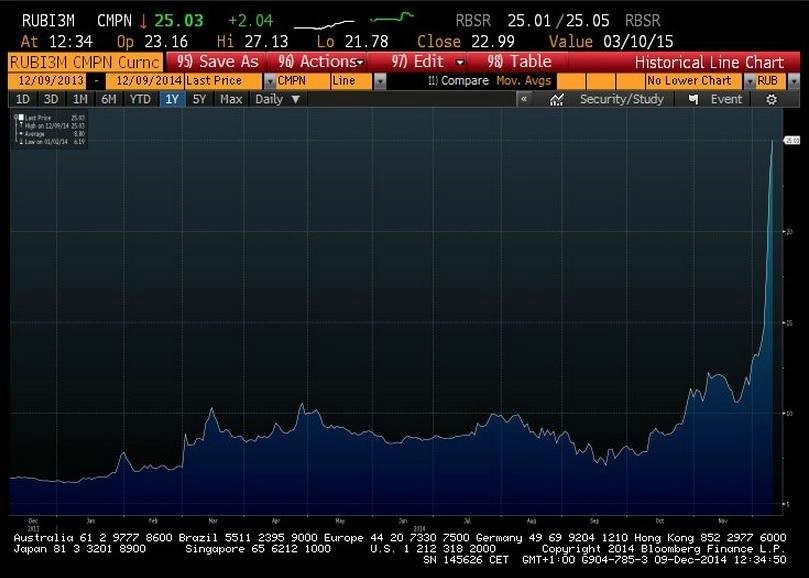This screenshot has height=578, width=809.
Task: Switch to the YTD range
Action: [x=140, y=99]
